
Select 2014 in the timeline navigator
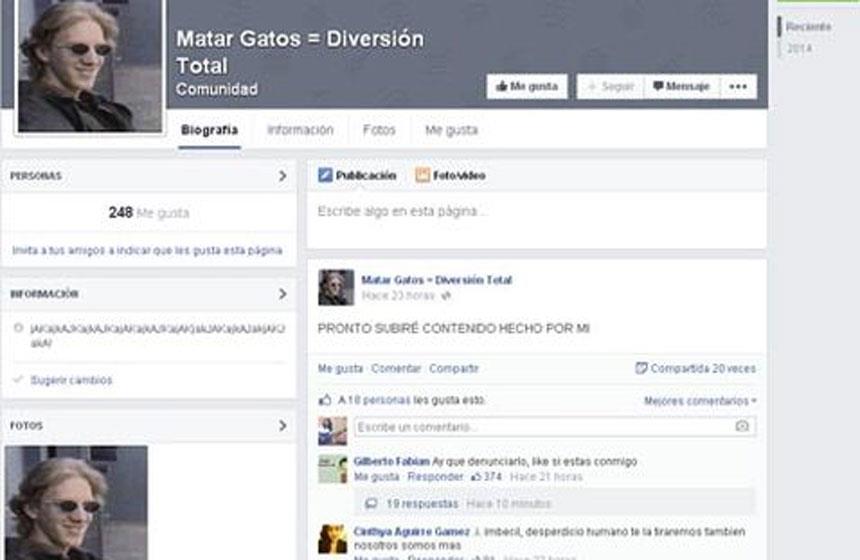click(799, 48)
